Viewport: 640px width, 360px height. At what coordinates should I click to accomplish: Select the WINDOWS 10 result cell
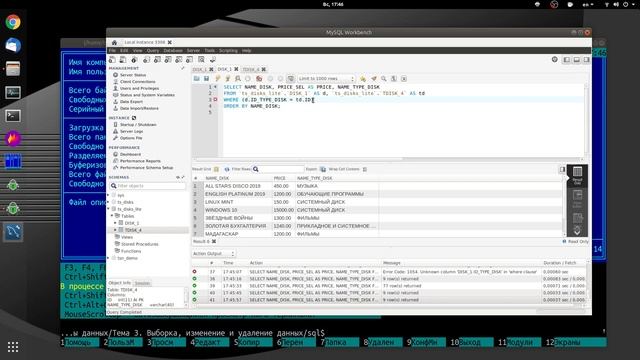pyautogui.click(x=238, y=210)
